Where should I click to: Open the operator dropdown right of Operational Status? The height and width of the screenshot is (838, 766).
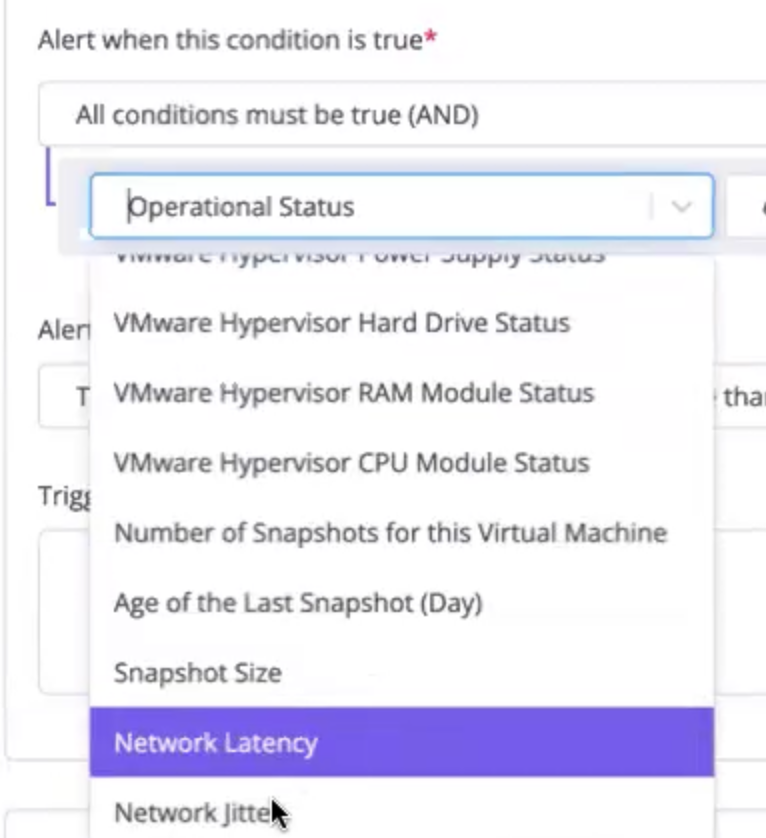pos(747,206)
